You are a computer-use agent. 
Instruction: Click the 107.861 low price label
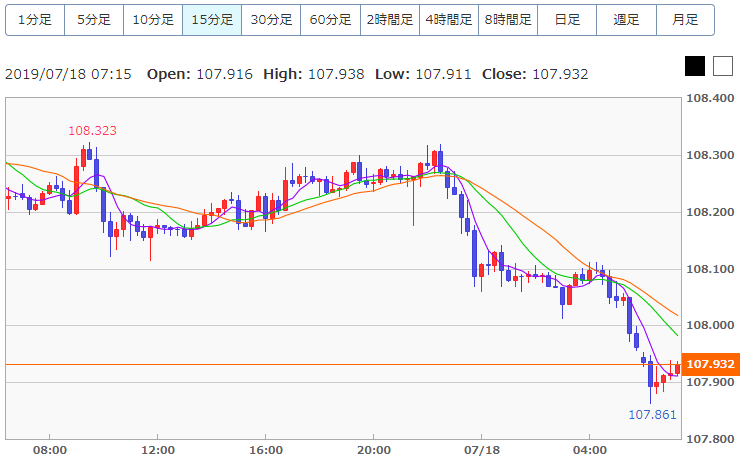tap(652, 415)
